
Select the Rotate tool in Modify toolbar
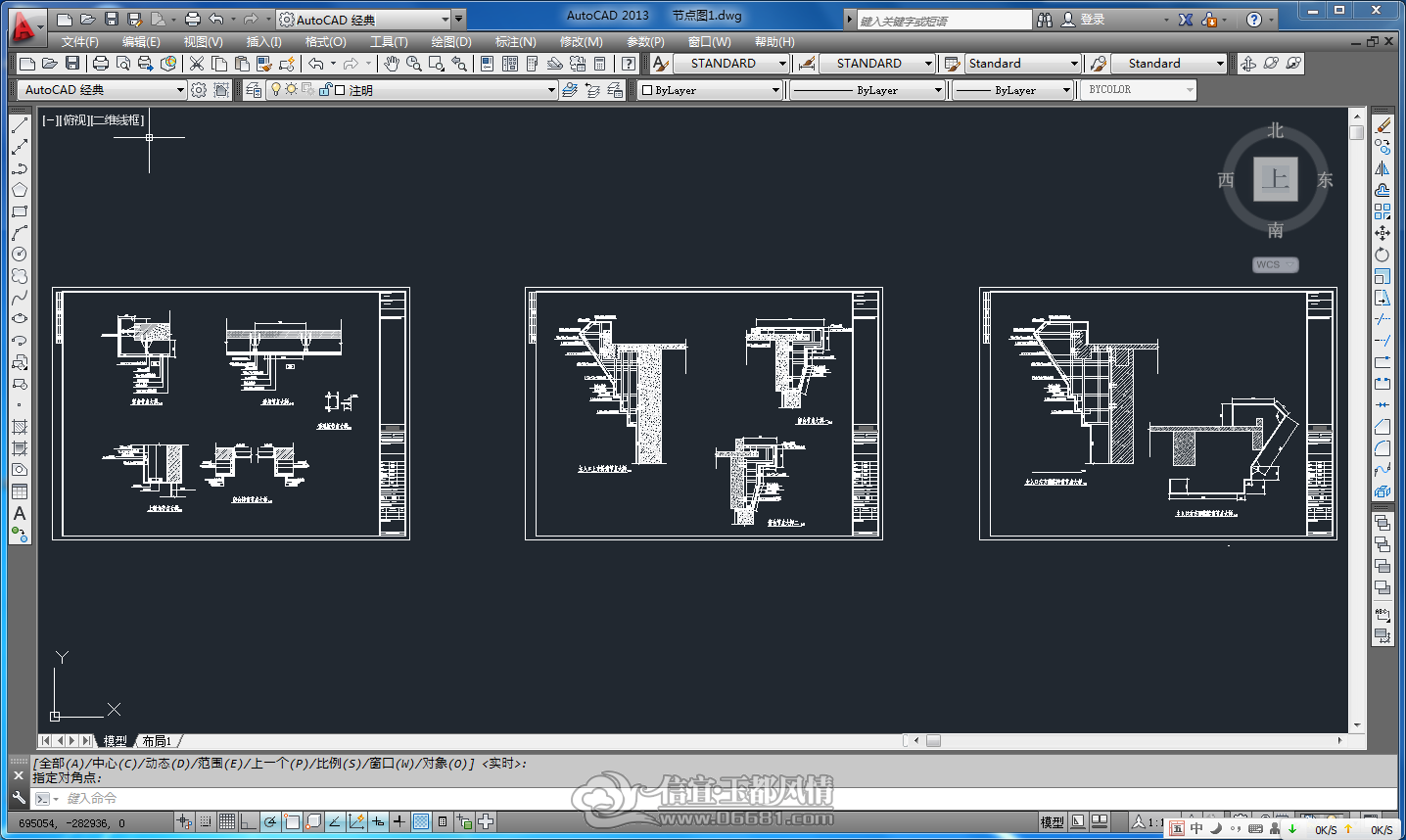pyautogui.click(x=1383, y=255)
